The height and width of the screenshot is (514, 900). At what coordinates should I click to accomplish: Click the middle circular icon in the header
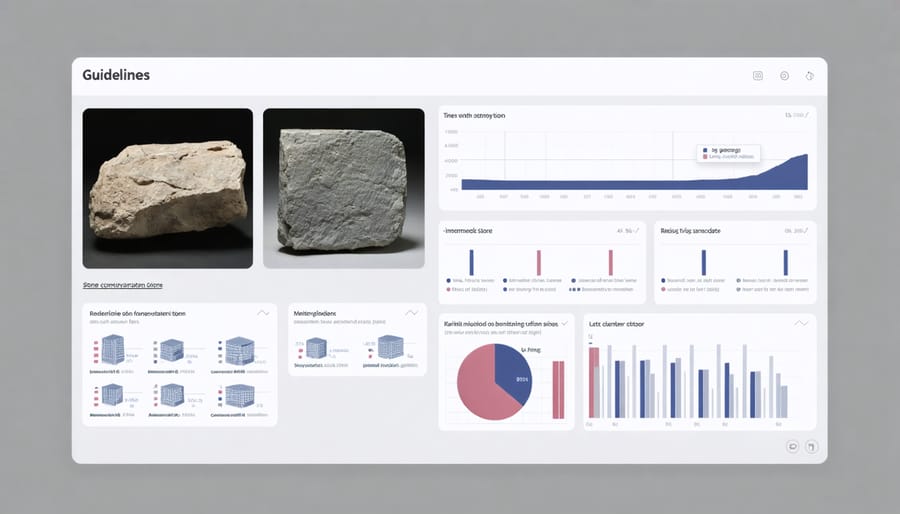pos(784,76)
